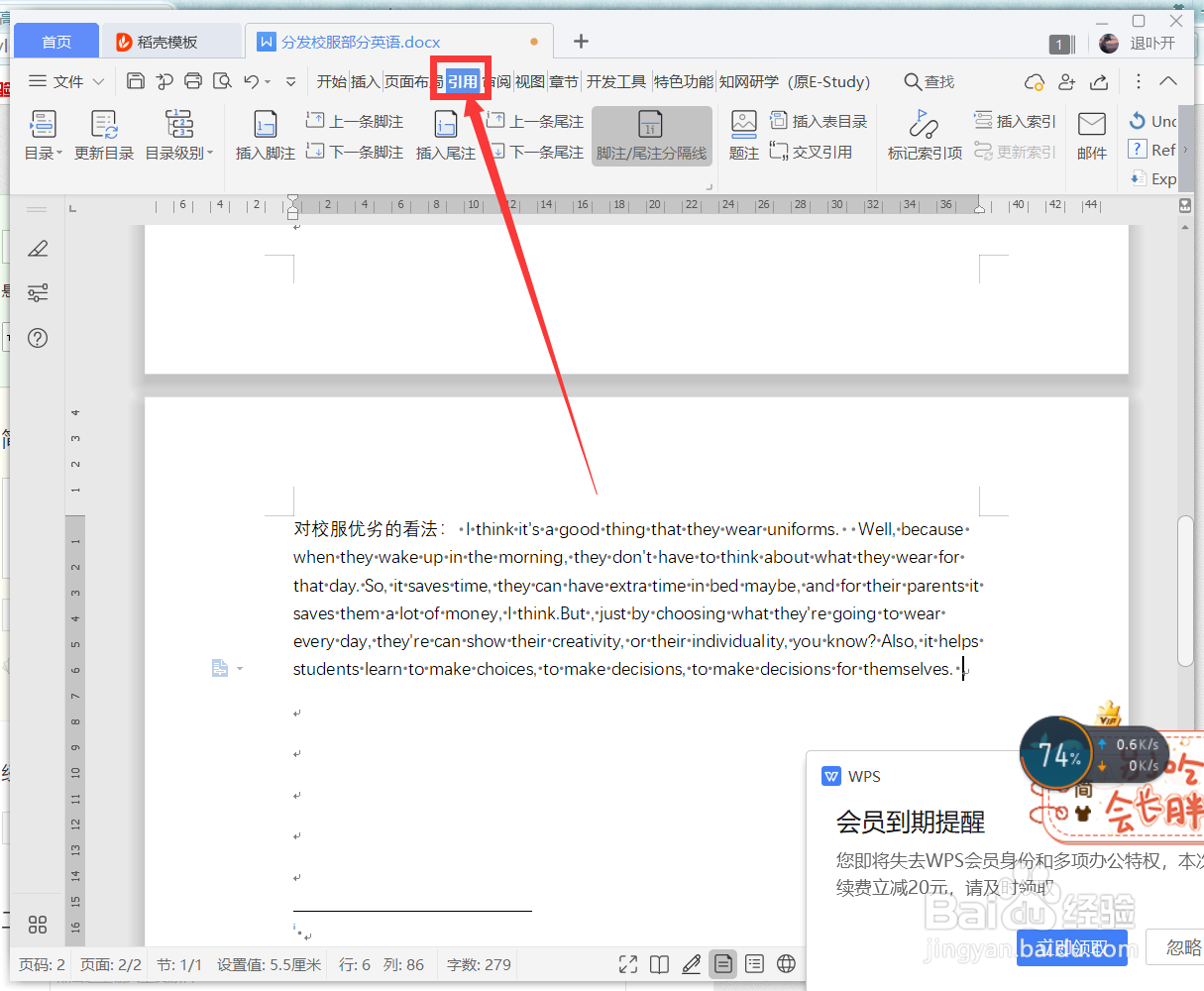Switch to the 开始 ribbon tab
Screen dimensions: 1204x991
click(332, 81)
